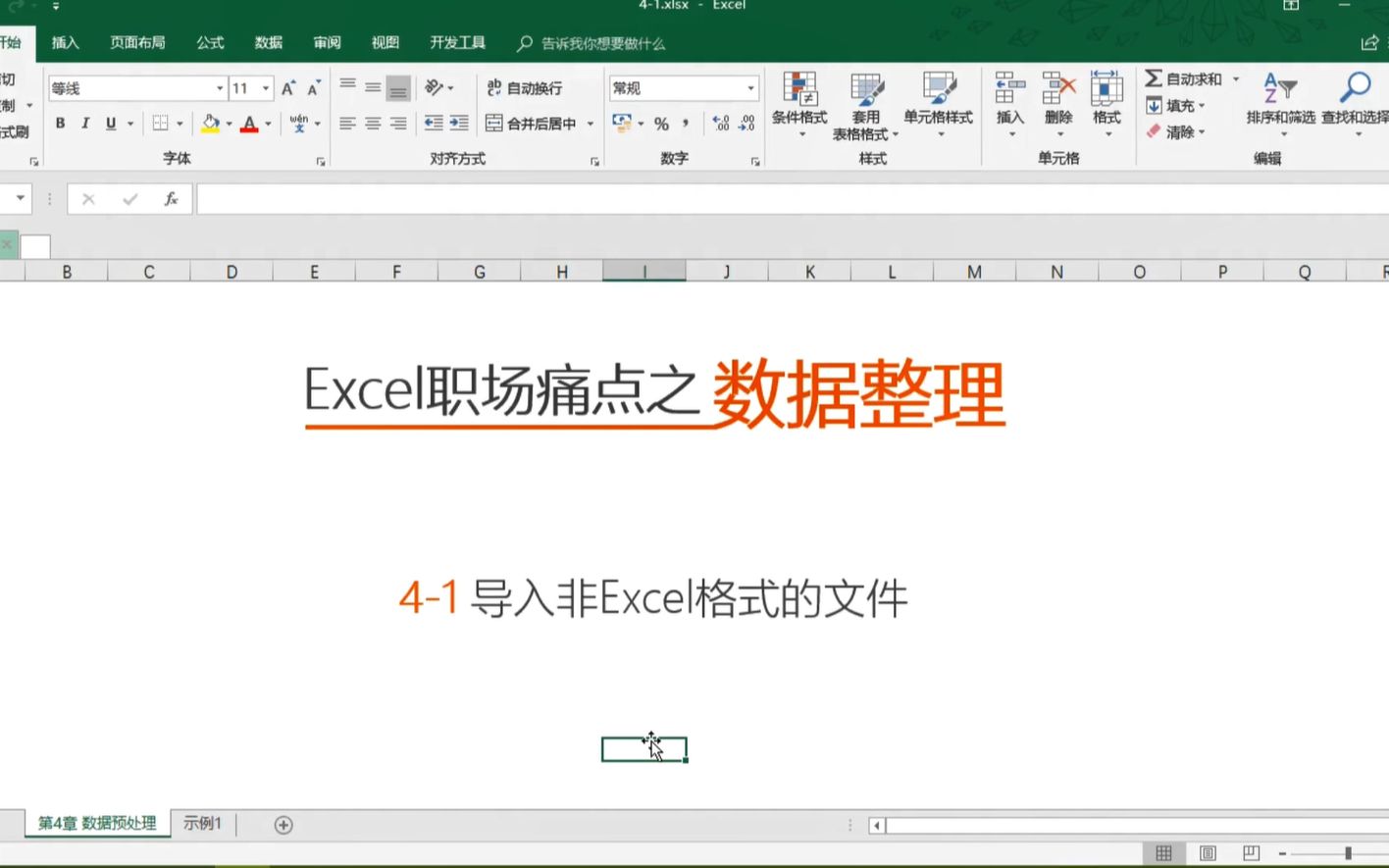This screenshot has width=1389, height=868.
Task: Open merge and center dropdown arrow
Action: coord(591,124)
